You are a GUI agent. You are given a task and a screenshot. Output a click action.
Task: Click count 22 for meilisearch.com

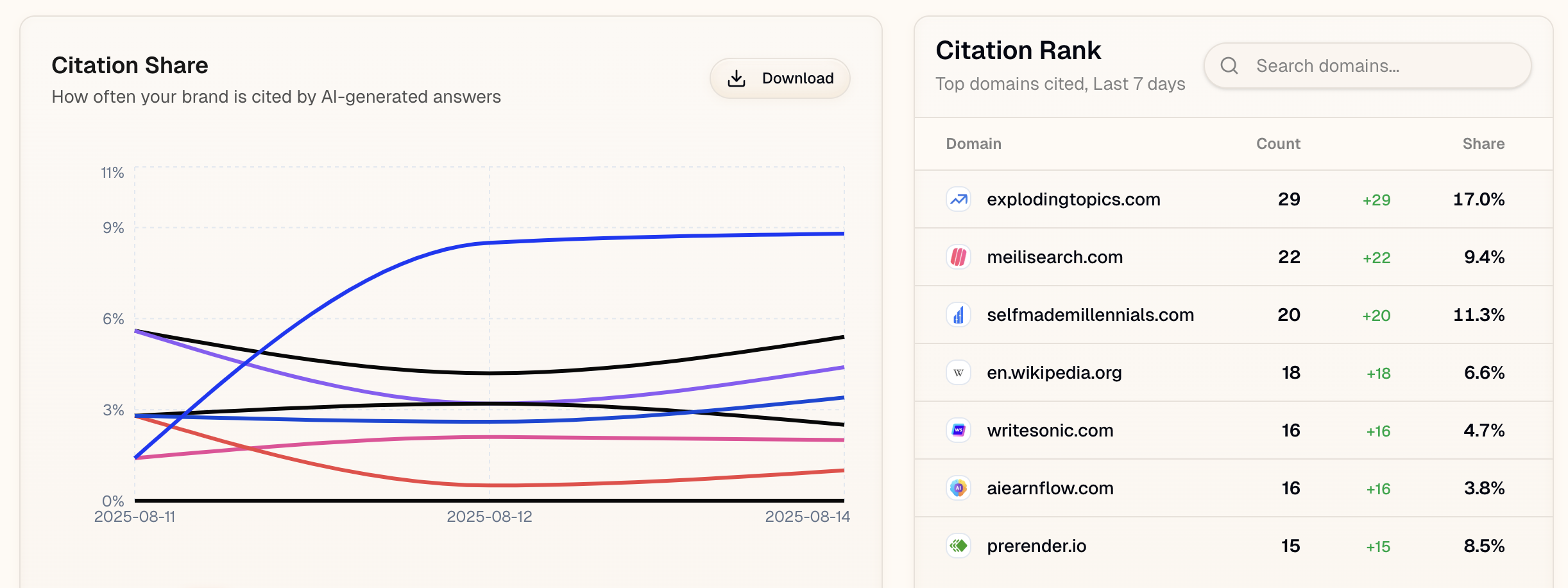pyautogui.click(x=1289, y=257)
